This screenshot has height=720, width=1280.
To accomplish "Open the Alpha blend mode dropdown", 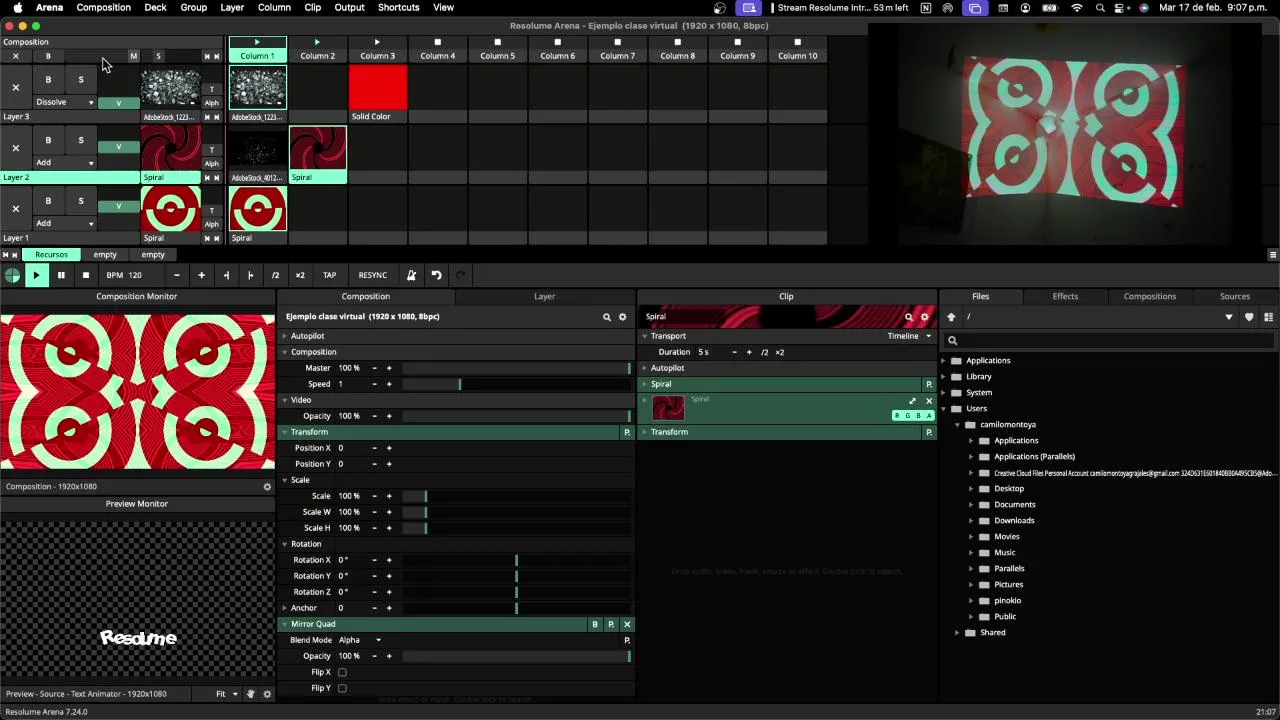I will [x=360, y=640].
